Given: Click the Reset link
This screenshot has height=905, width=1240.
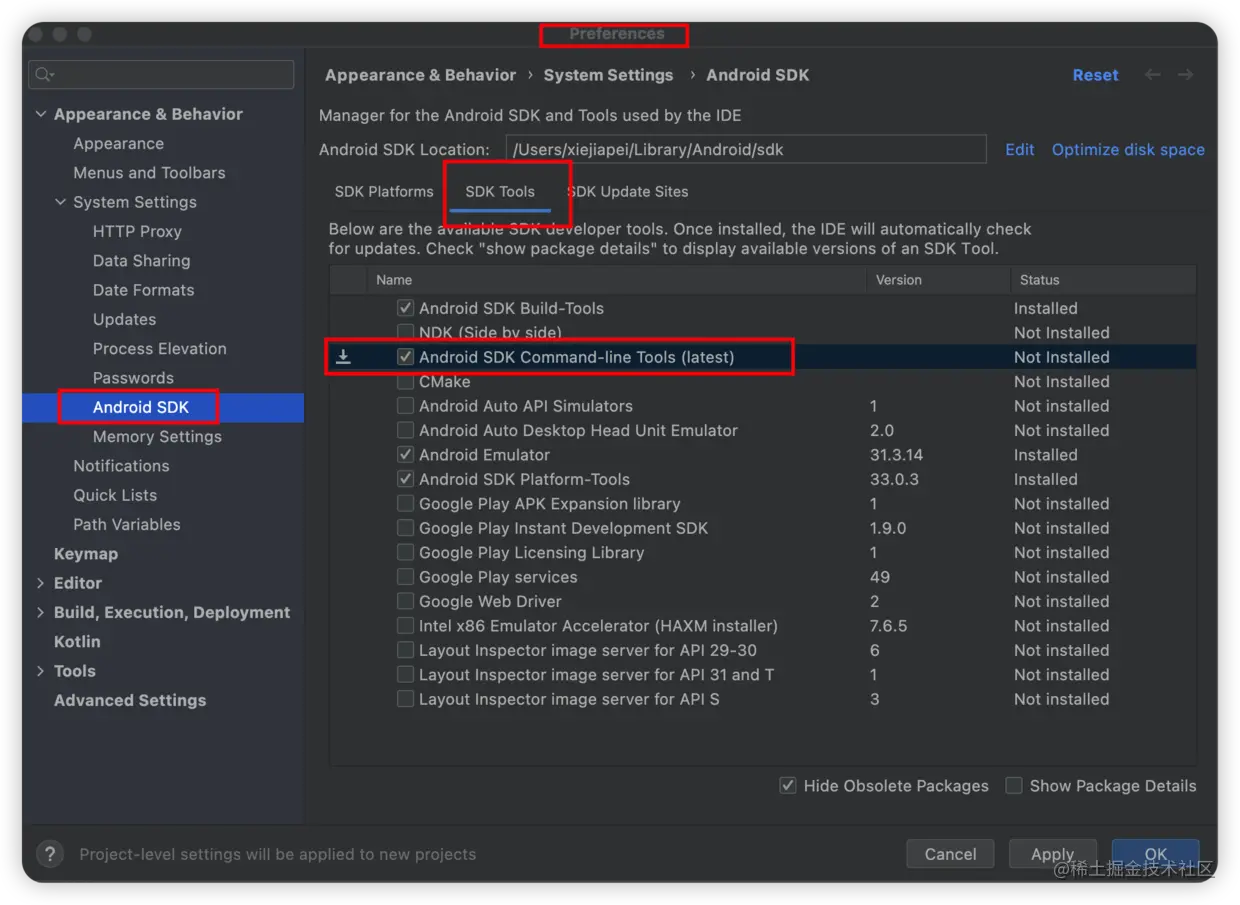Looking at the screenshot, I should click(x=1095, y=75).
